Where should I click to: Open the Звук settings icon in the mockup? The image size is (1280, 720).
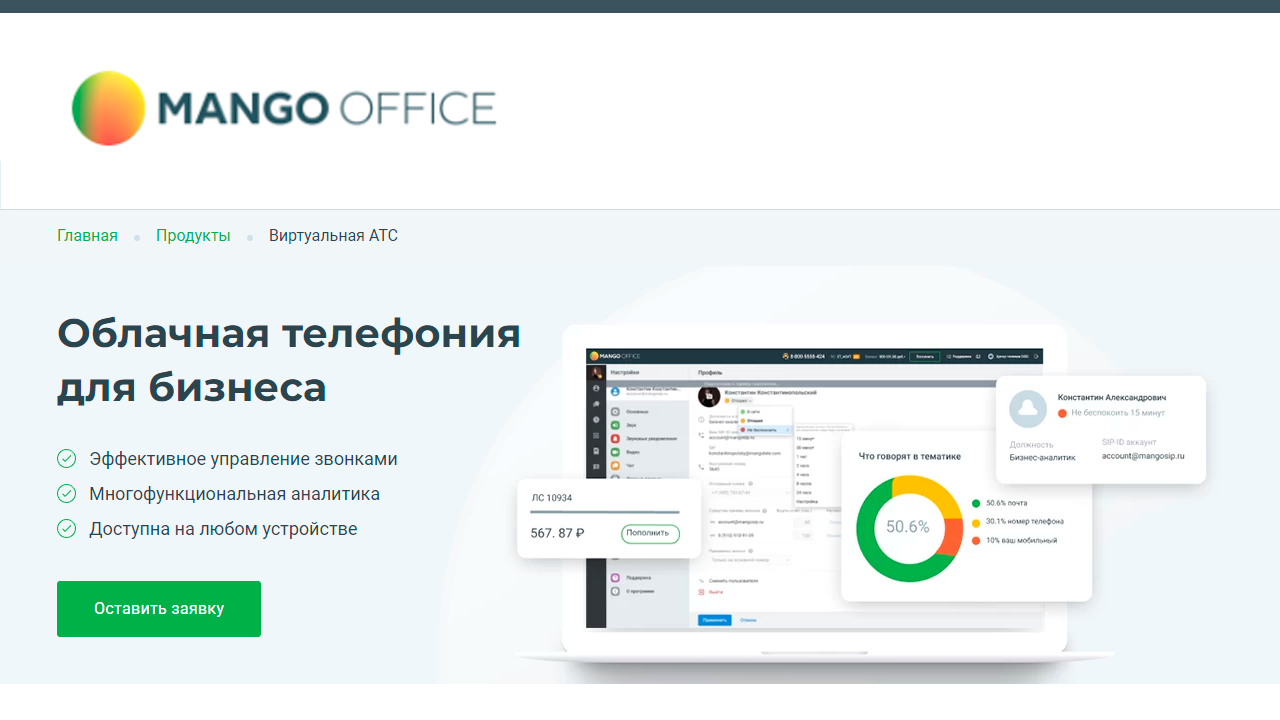(x=615, y=425)
